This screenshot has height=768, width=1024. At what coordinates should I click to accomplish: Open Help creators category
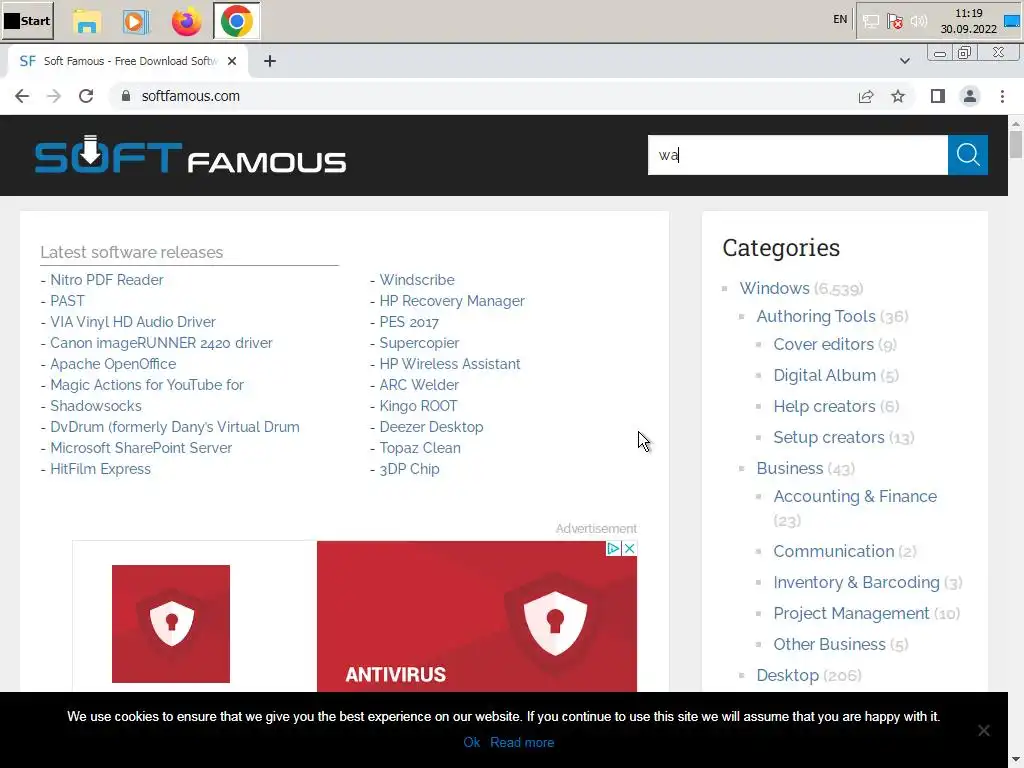coord(824,406)
